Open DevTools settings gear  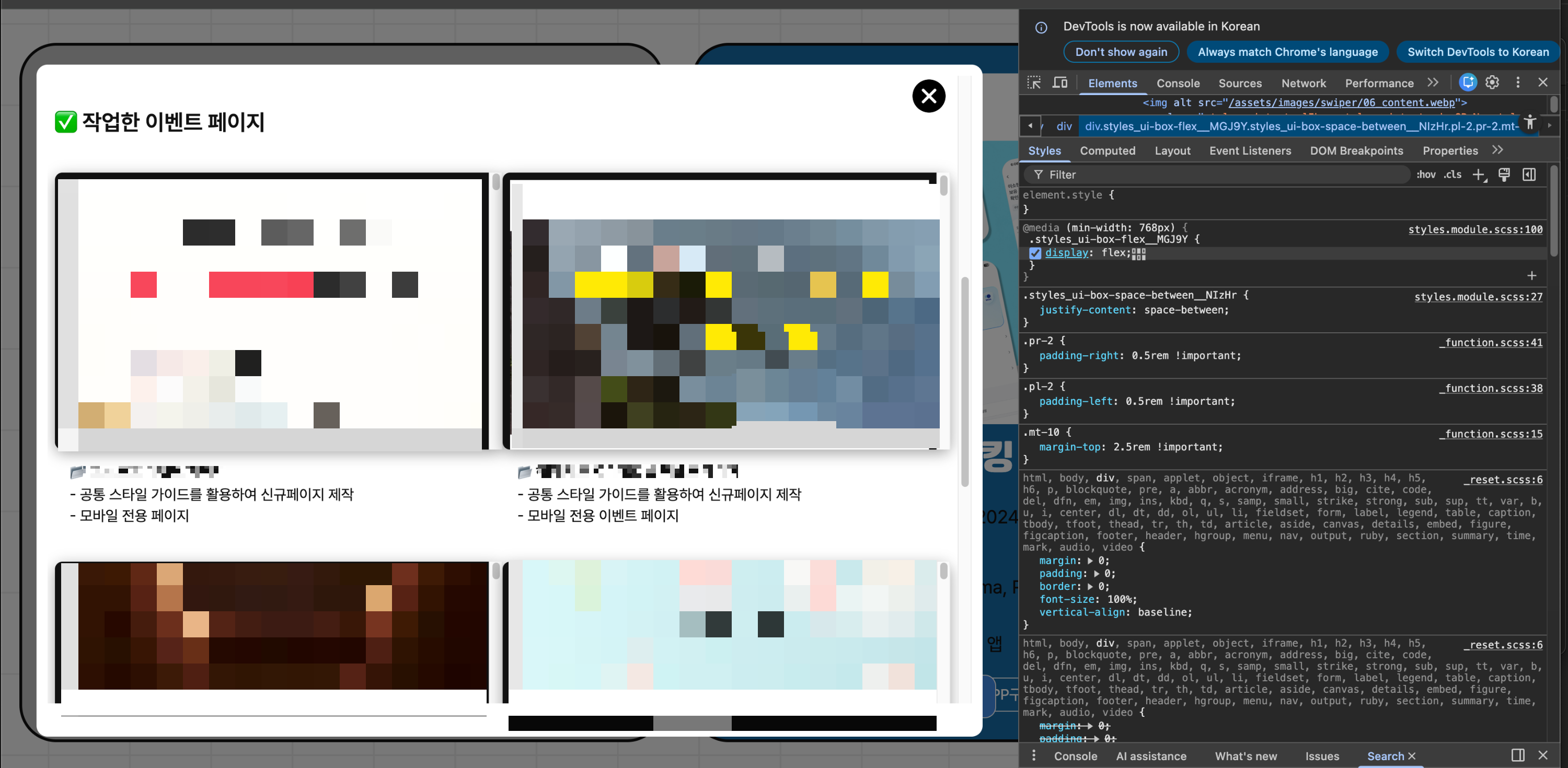click(1492, 82)
